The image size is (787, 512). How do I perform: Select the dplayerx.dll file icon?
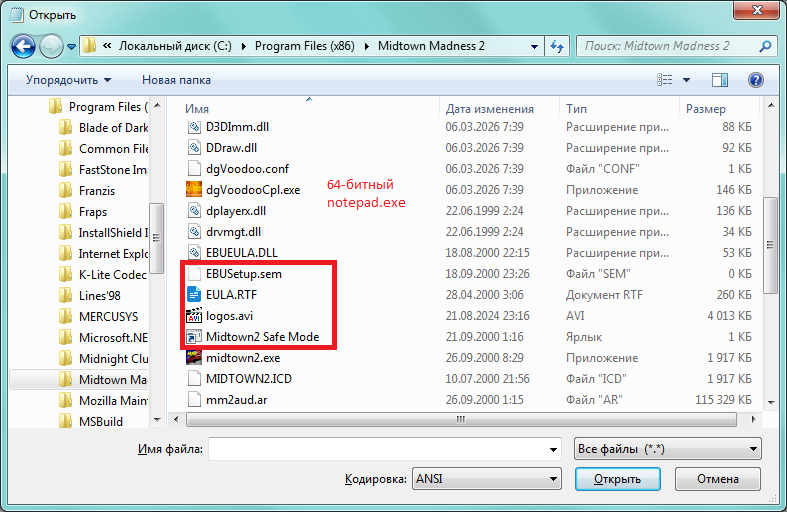pos(194,211)
